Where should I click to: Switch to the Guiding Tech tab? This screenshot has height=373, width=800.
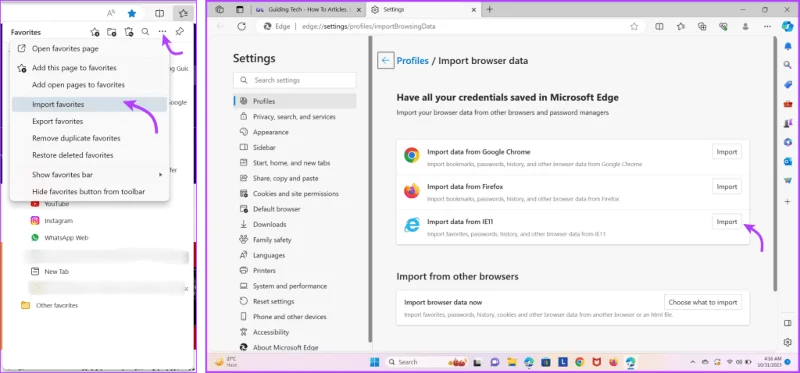click(309, 10)
